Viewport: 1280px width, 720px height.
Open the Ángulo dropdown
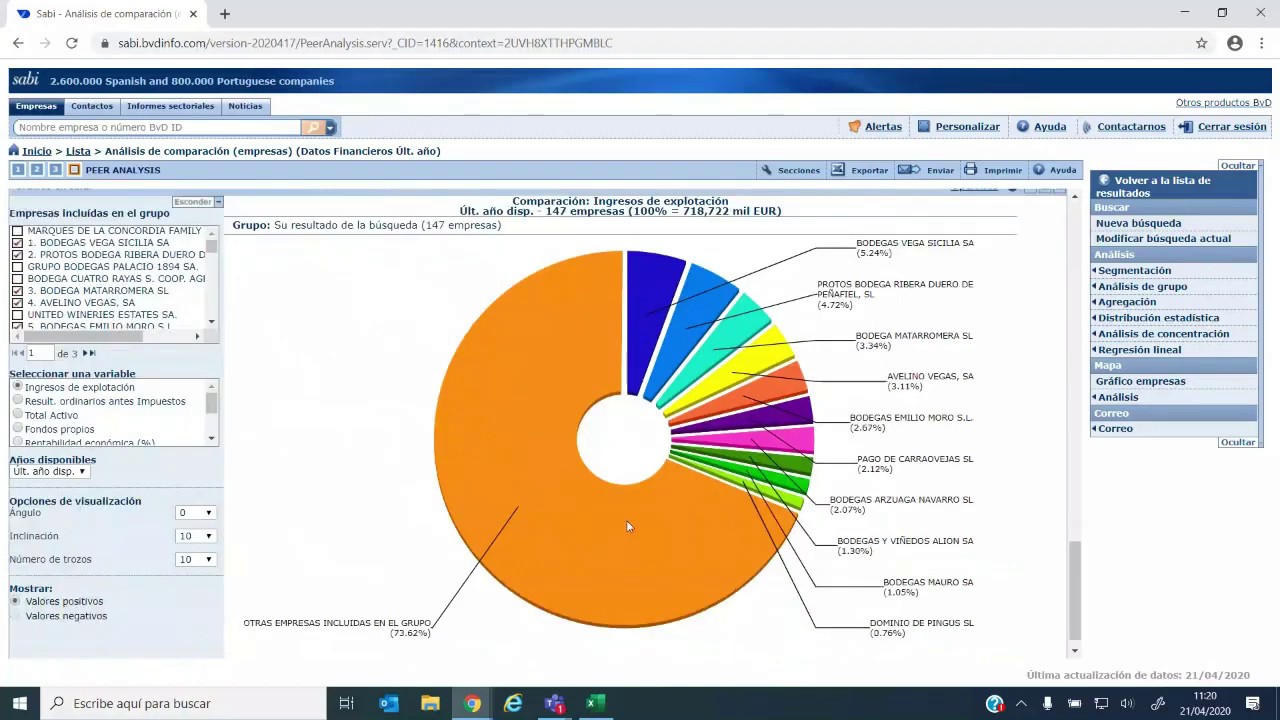(195, 513)
